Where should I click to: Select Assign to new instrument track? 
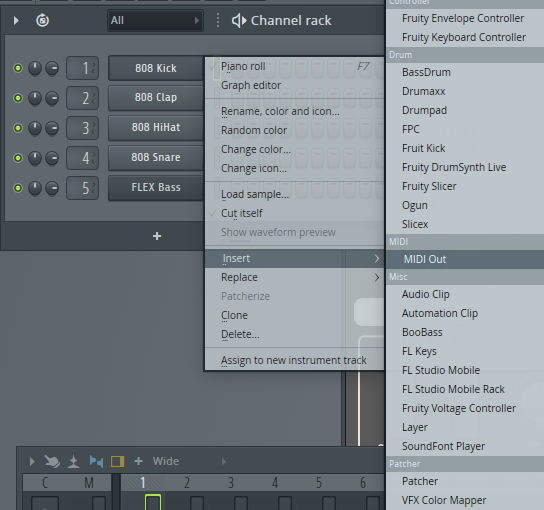point(294,360)
